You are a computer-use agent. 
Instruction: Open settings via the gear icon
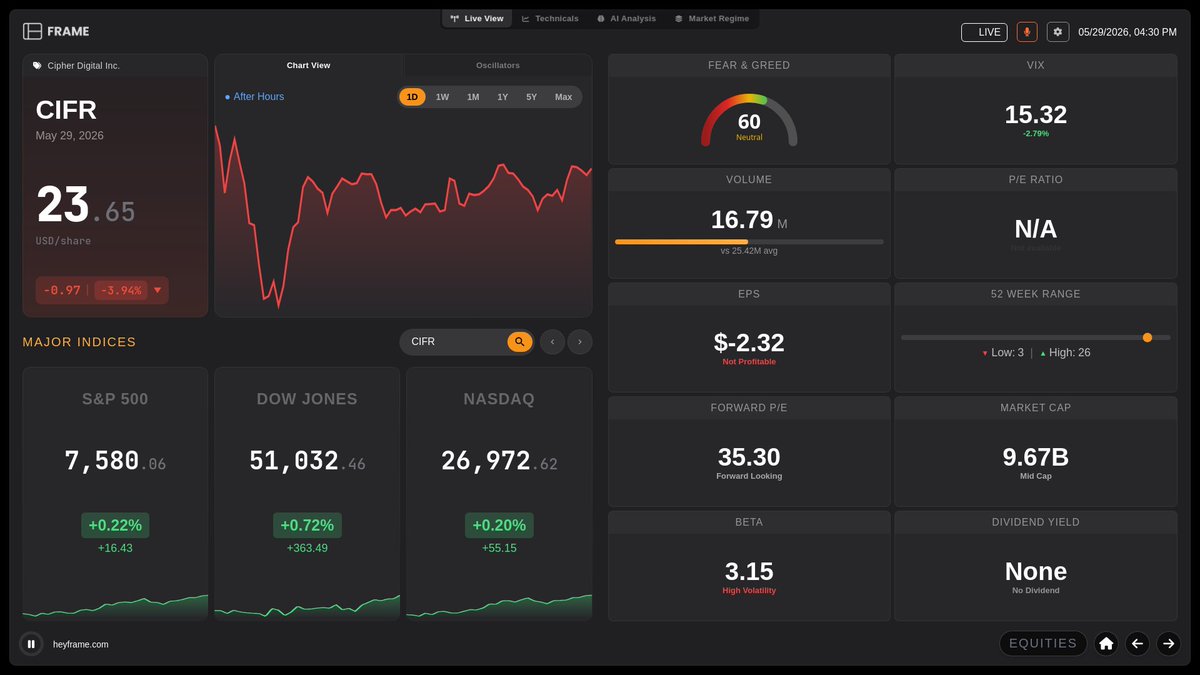1058,32
